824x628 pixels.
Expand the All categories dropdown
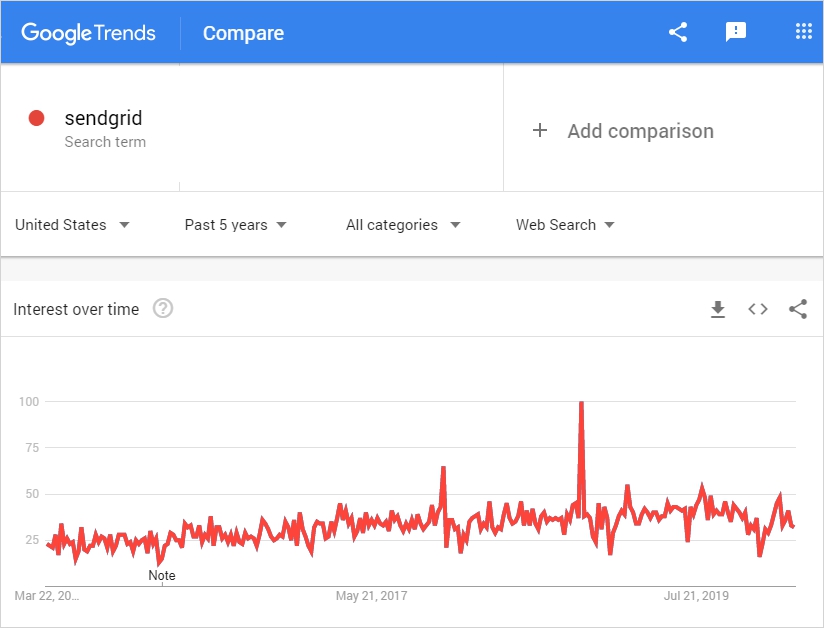pyautogui.click(x=403, y=225)
